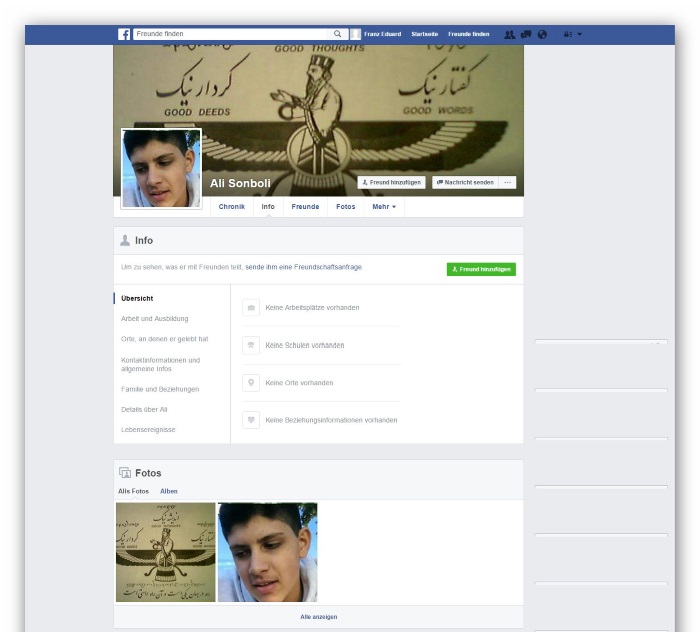
Task: Click Keine Orte vorhanden text
Action: [x=300, y=383]
